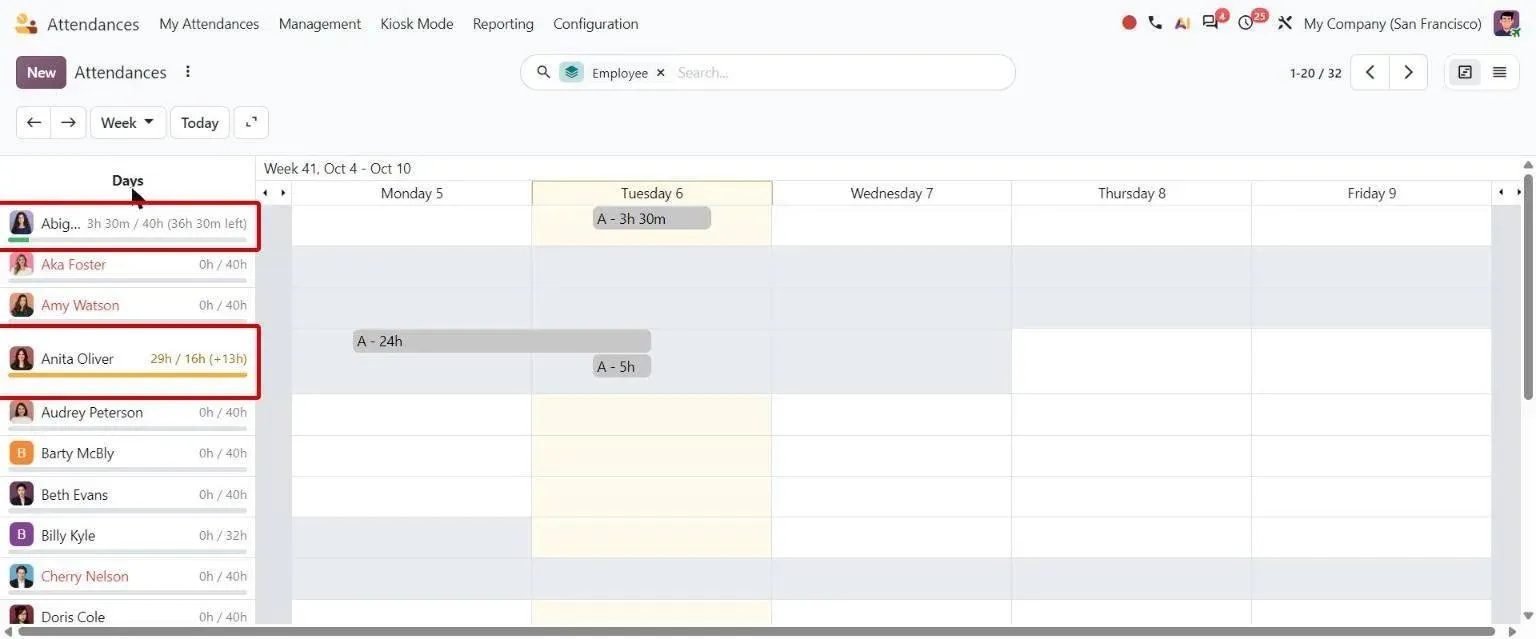Toggle expand rows button
The width and height of the screenshot is (1536, 639).
pyautogui.click(x=251, y=122)
